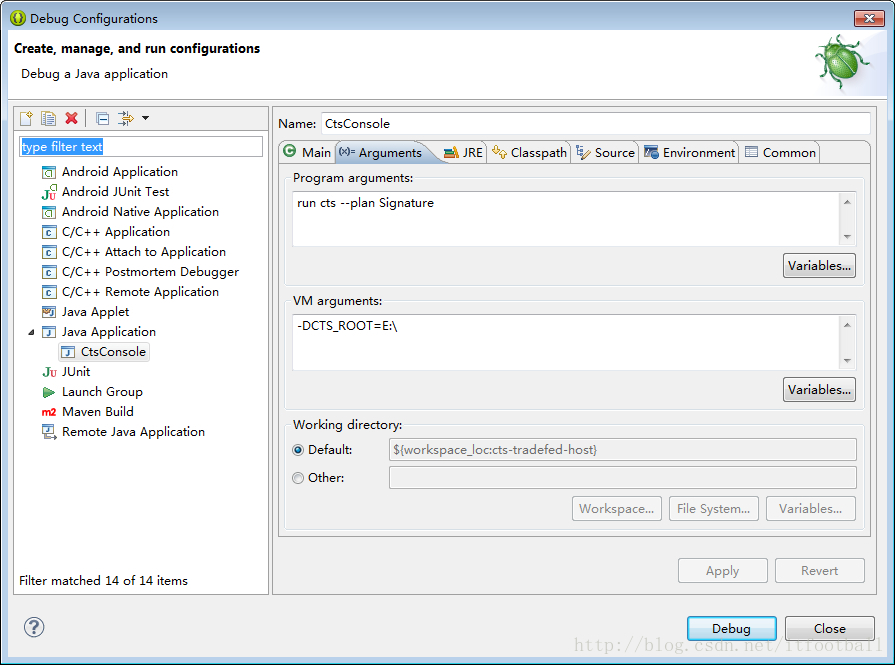Select the CtsConsole launch configuration

(x=113, y=352)
